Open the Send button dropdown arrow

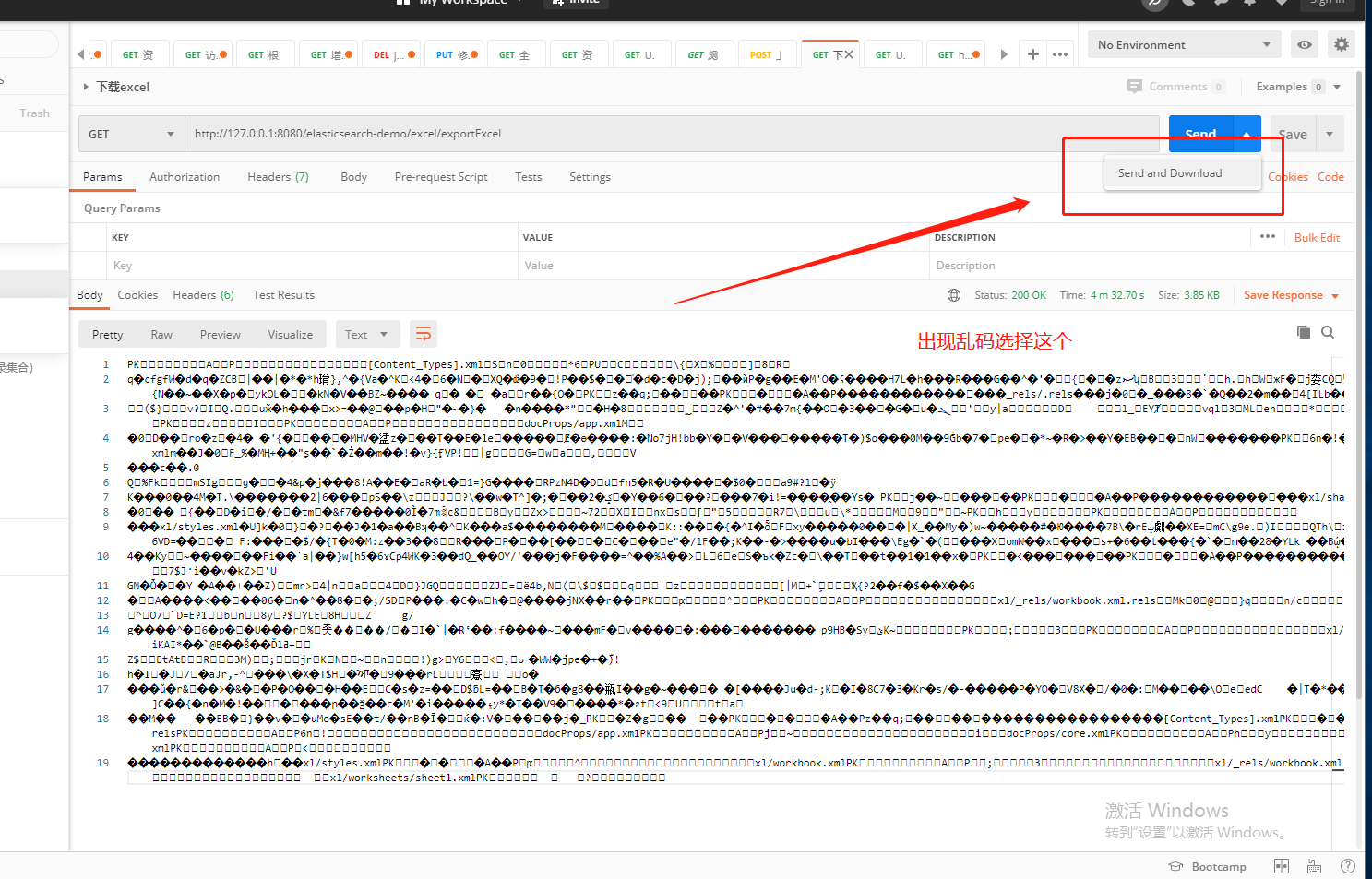pos(1247,135)
